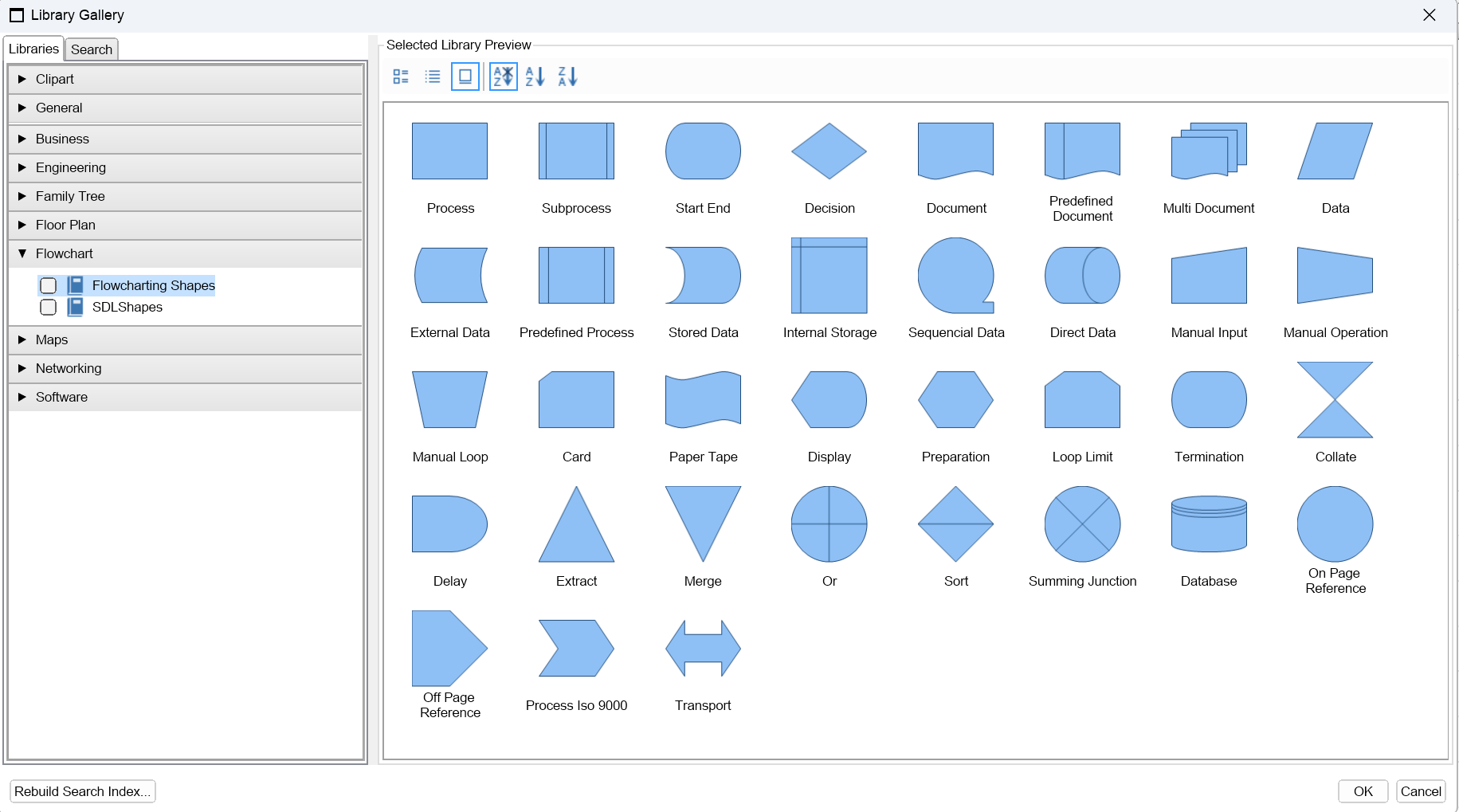This screenshot has height=812, width=1459.
Task: Expand the Clipart category
Action: (22, 79)
